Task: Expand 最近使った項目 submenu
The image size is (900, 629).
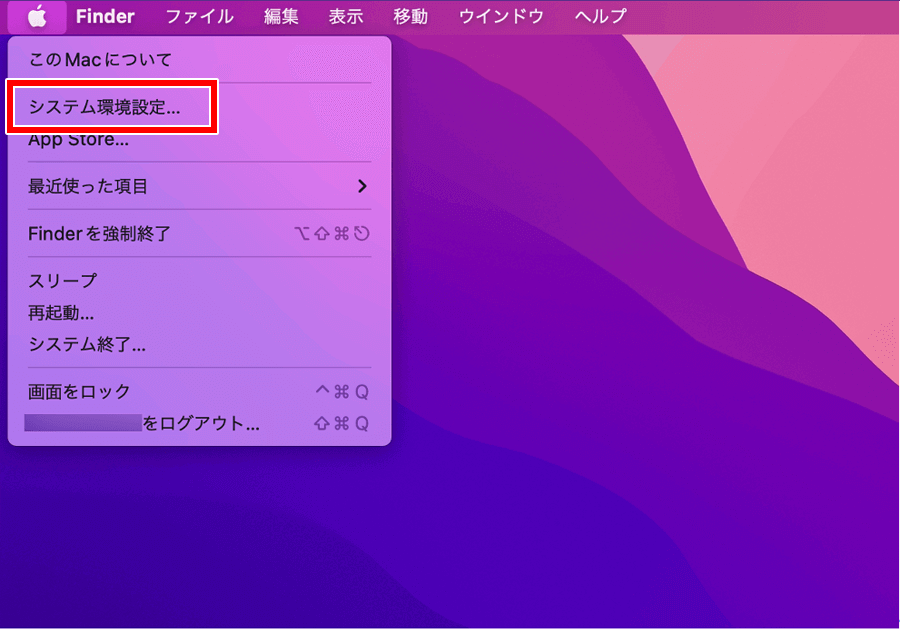Action: pos(199,186)
